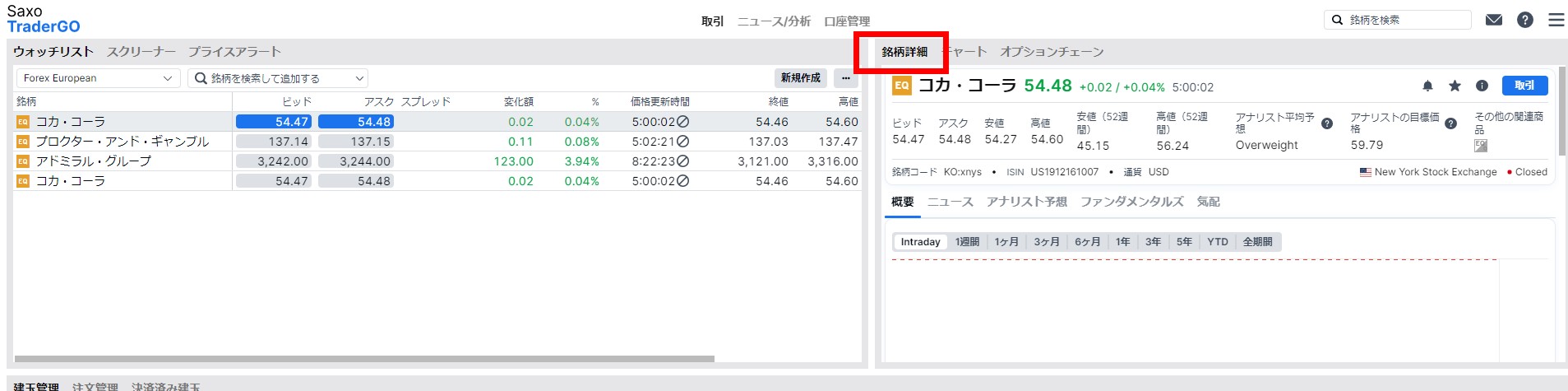Viewport: 1568px width, 391px height.
Task: Add Coca-Cola to favorites with star icon
Action: (x=1455, y=86)
